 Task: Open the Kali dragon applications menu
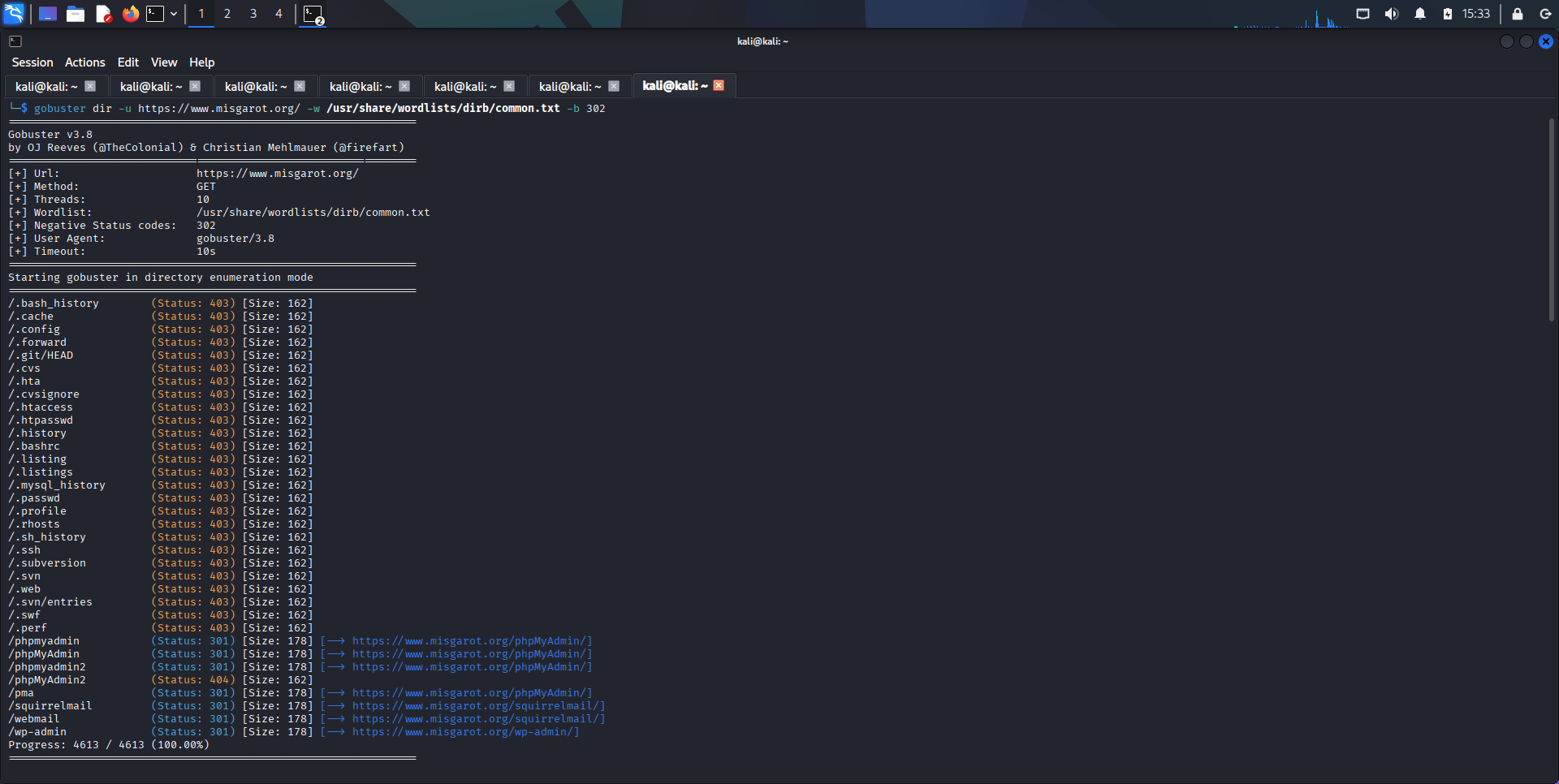pyautogui.click(x=14, y=13)
